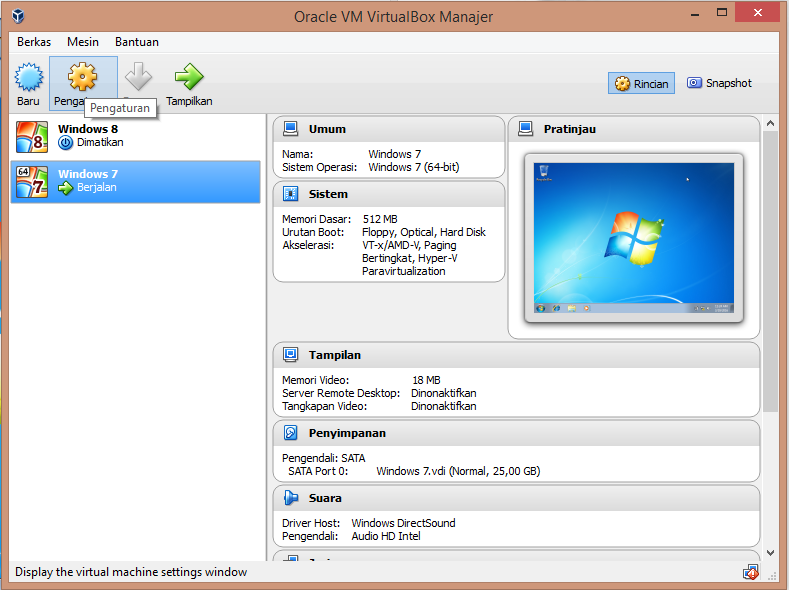Click the greyed-out down arrow toolbar icon
Screen dimensions: 789x590
click(x=138, y=76)
